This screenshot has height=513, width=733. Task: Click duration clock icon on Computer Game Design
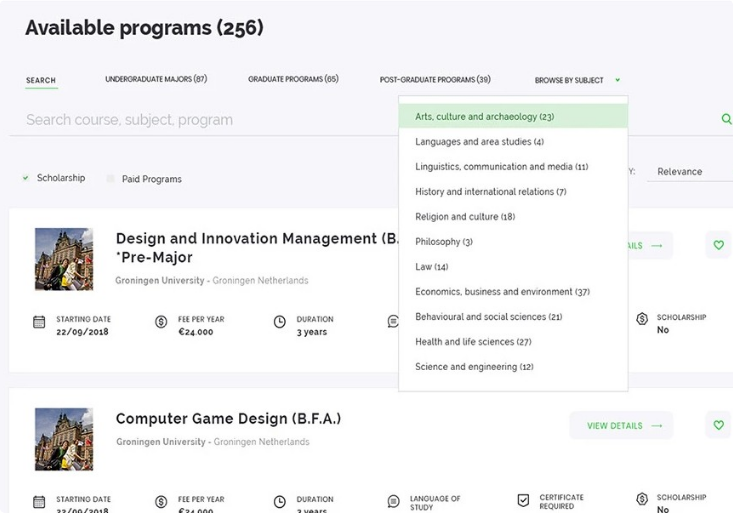pyautogui.click(x=280, y=502)
